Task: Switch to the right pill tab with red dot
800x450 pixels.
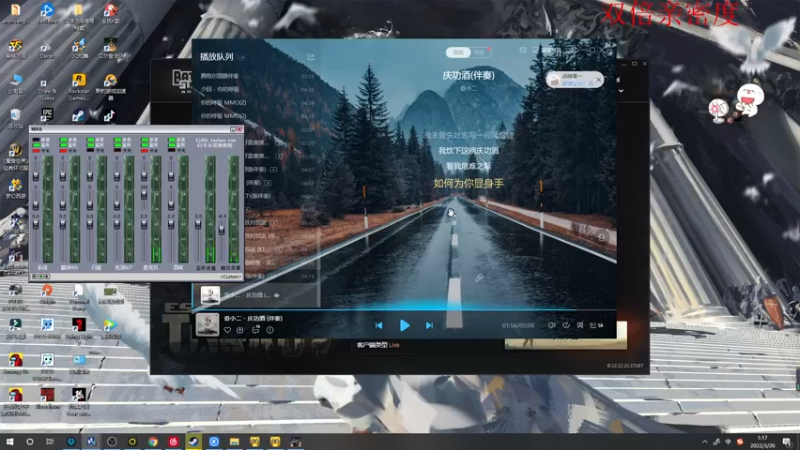Action: (479, 52)
